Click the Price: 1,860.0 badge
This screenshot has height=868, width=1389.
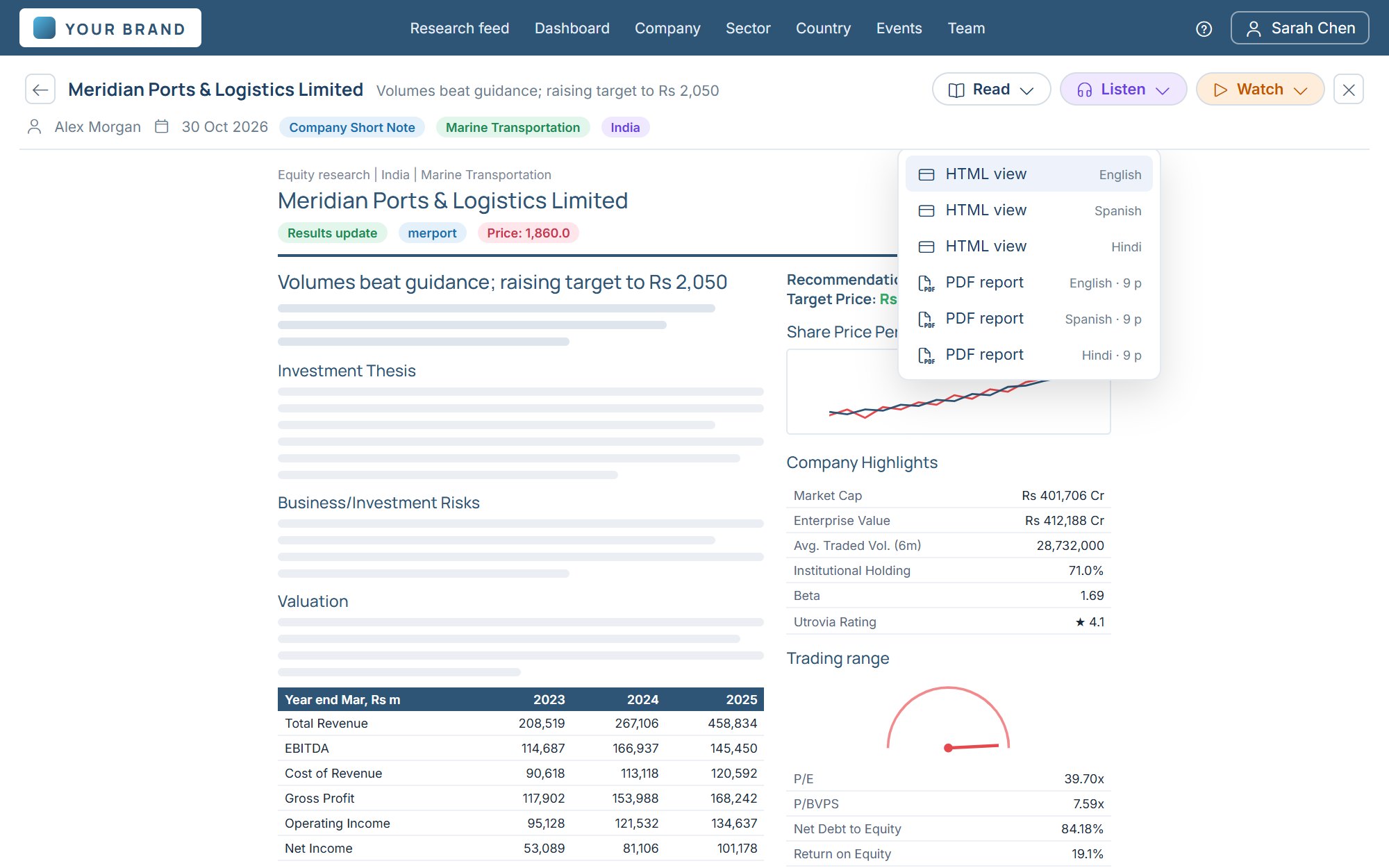tap(528, 233)
